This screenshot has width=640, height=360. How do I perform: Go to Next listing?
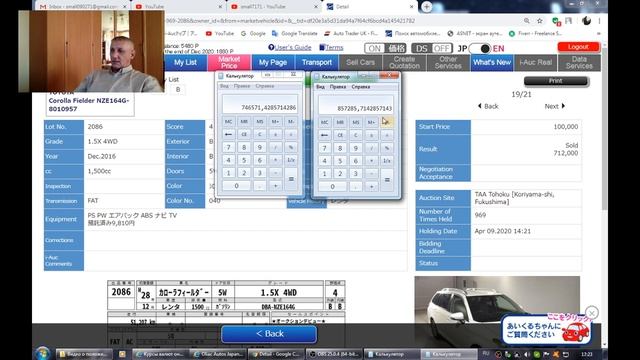555,106
